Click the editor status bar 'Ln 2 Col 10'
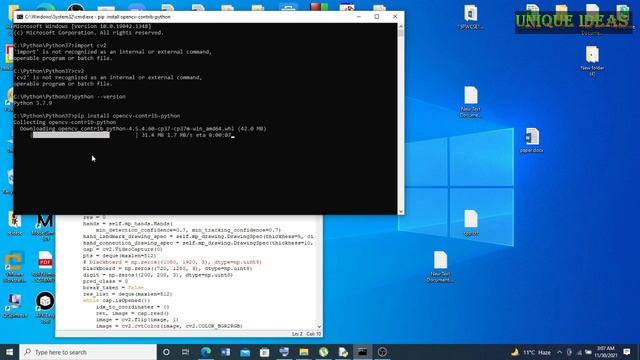 [x=307, y=334]
